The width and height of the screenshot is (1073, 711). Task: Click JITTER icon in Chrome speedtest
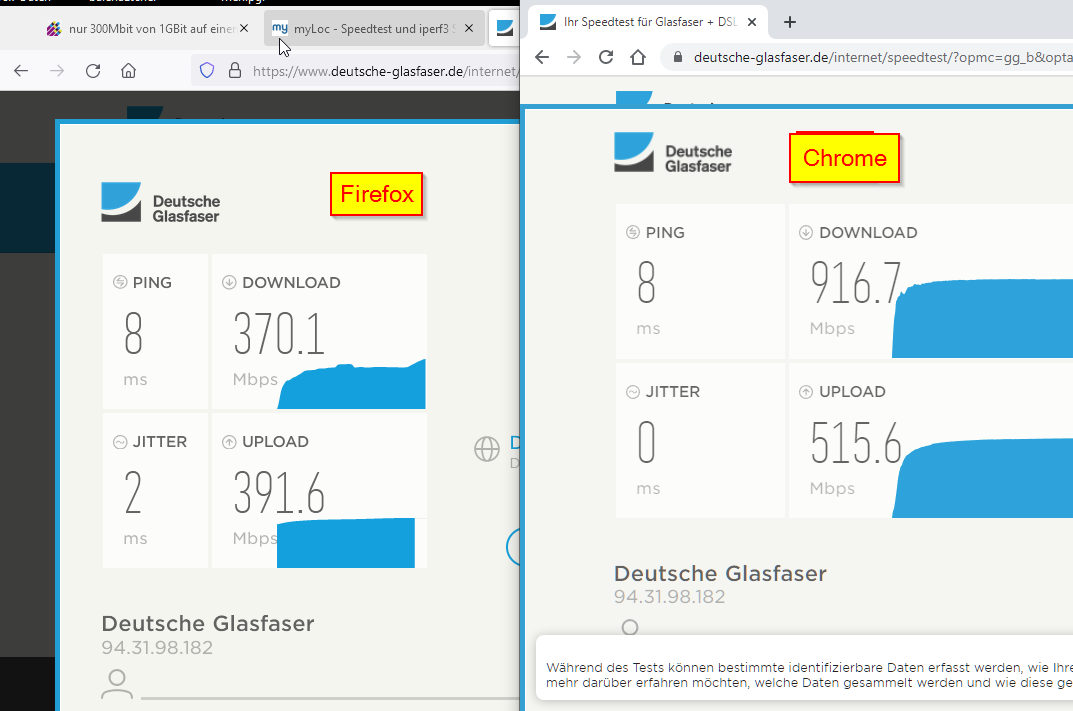[x=633, y=391]
